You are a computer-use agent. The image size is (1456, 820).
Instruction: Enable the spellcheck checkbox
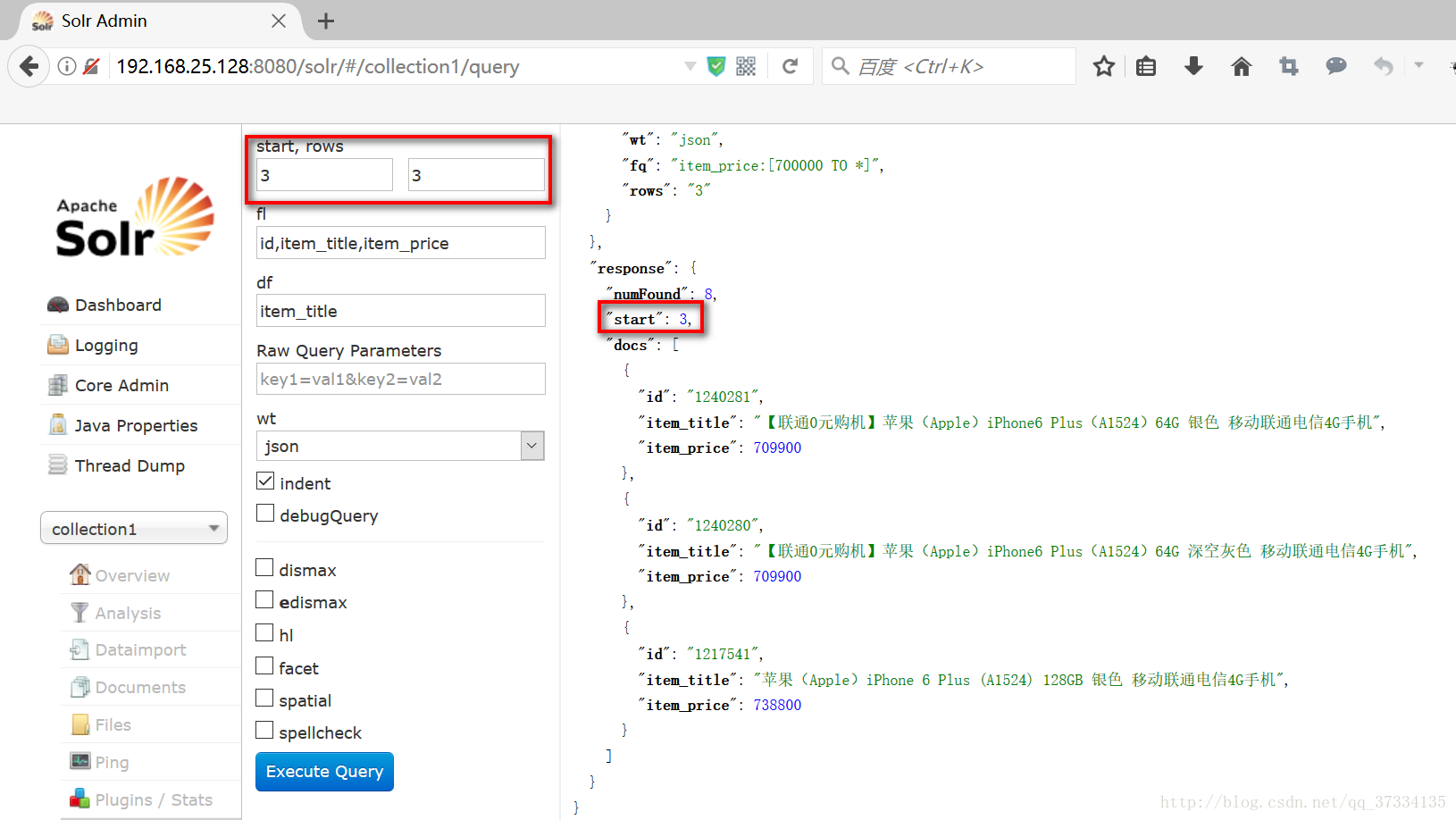click(x=264, y=731)
